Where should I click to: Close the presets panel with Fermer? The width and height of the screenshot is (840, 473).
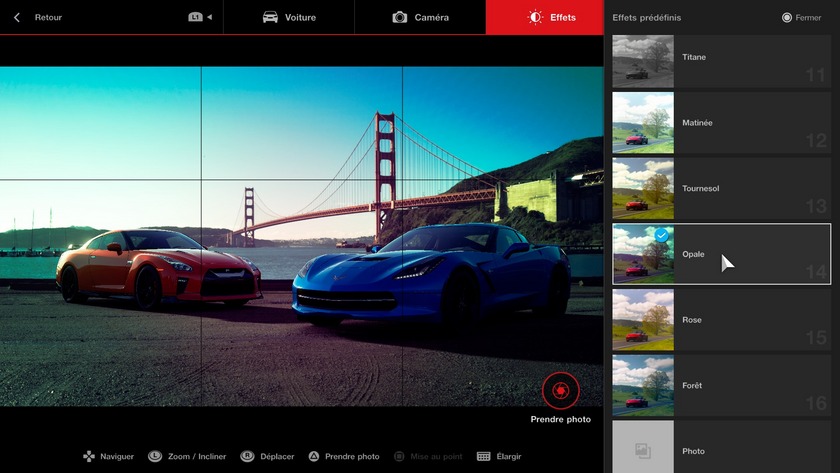pyautogui.click(x=801, y=18)
